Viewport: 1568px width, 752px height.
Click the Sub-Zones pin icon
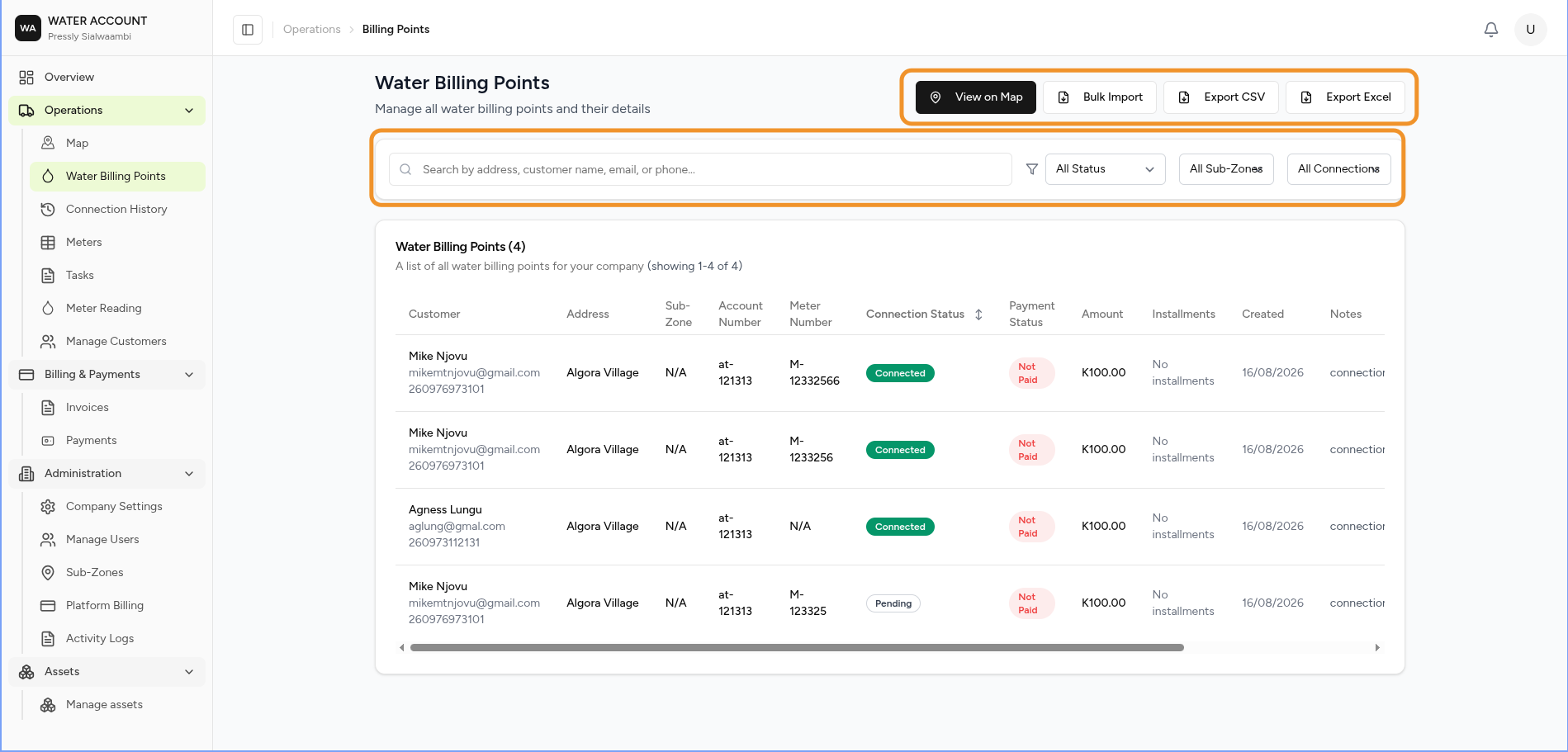click(x=48, y=572)
